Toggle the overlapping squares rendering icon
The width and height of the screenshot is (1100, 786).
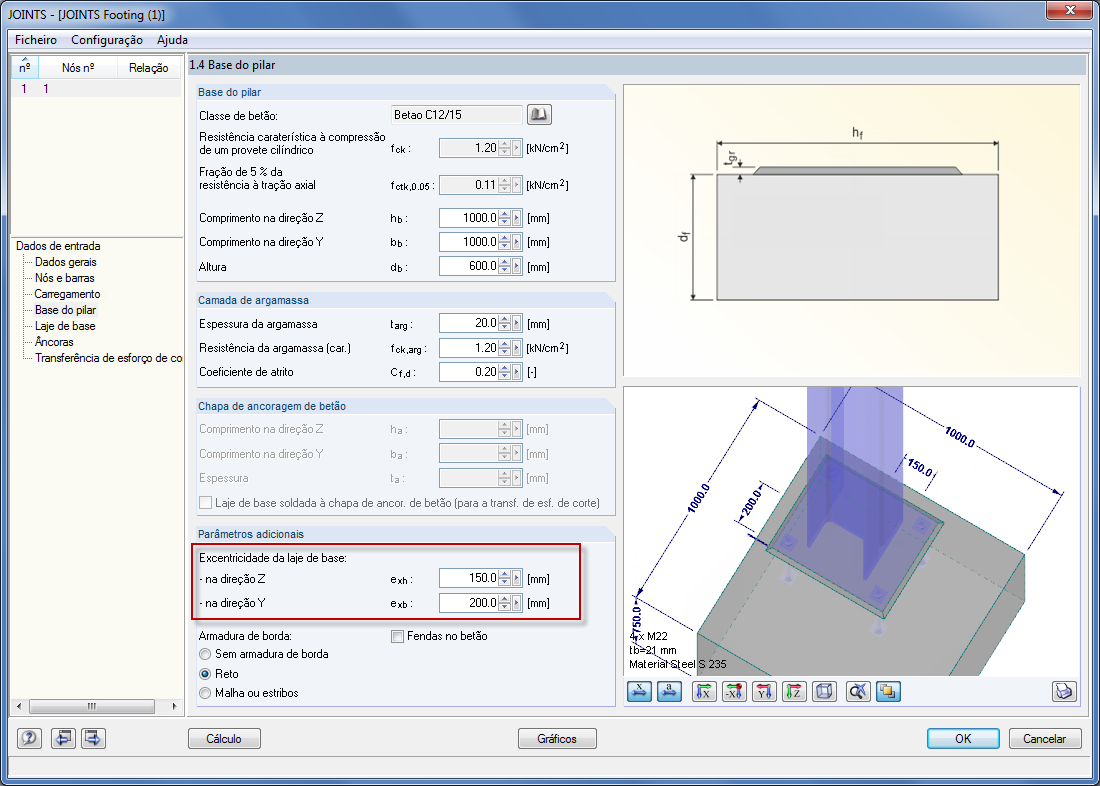coord(889,692)
